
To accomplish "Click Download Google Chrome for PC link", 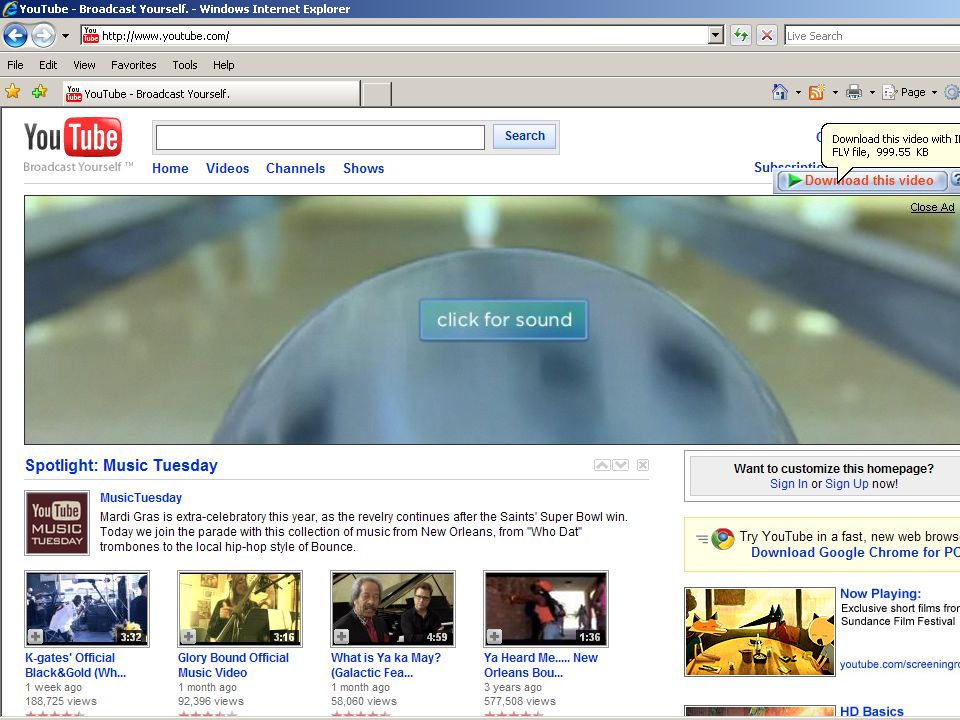I will pyautogui.click(x=855, y=552).
